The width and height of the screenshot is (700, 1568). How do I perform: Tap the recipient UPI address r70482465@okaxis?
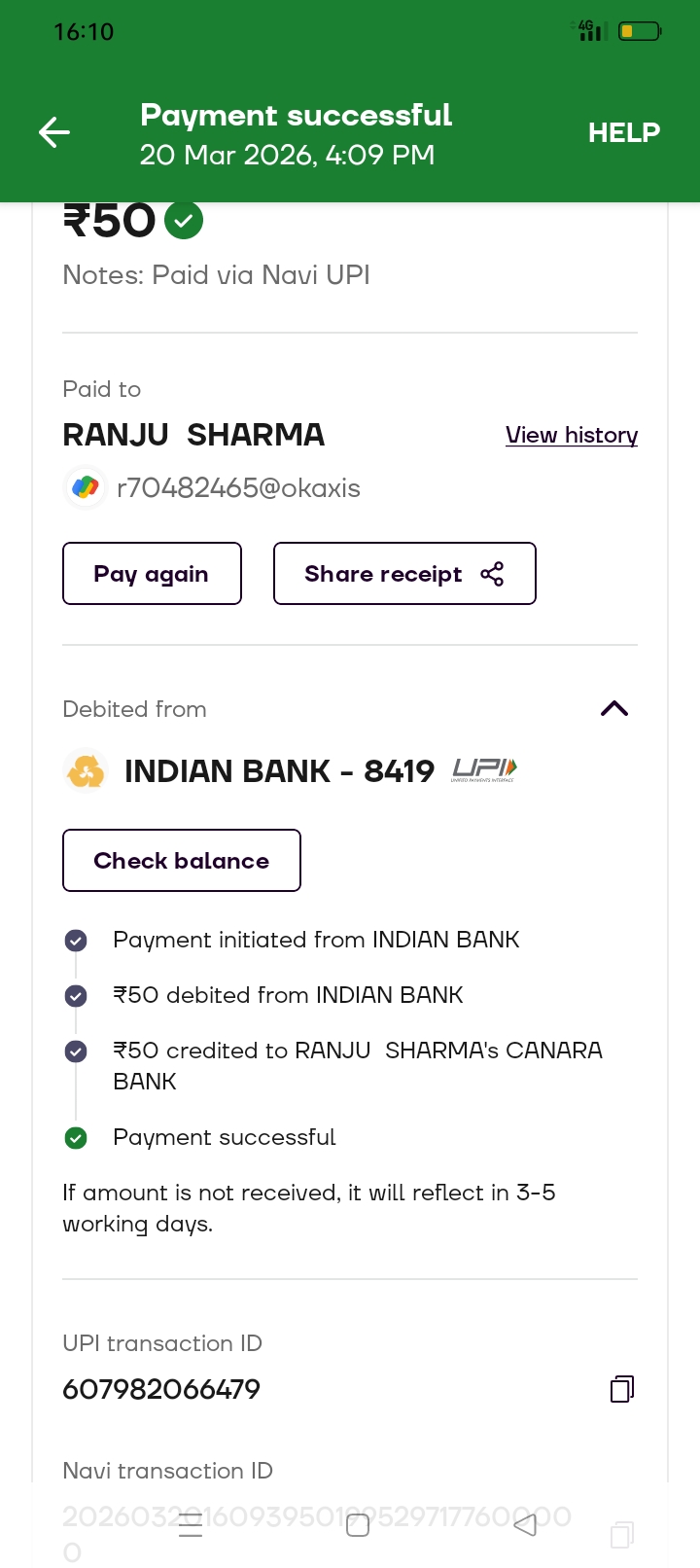(x=238, y=488)
